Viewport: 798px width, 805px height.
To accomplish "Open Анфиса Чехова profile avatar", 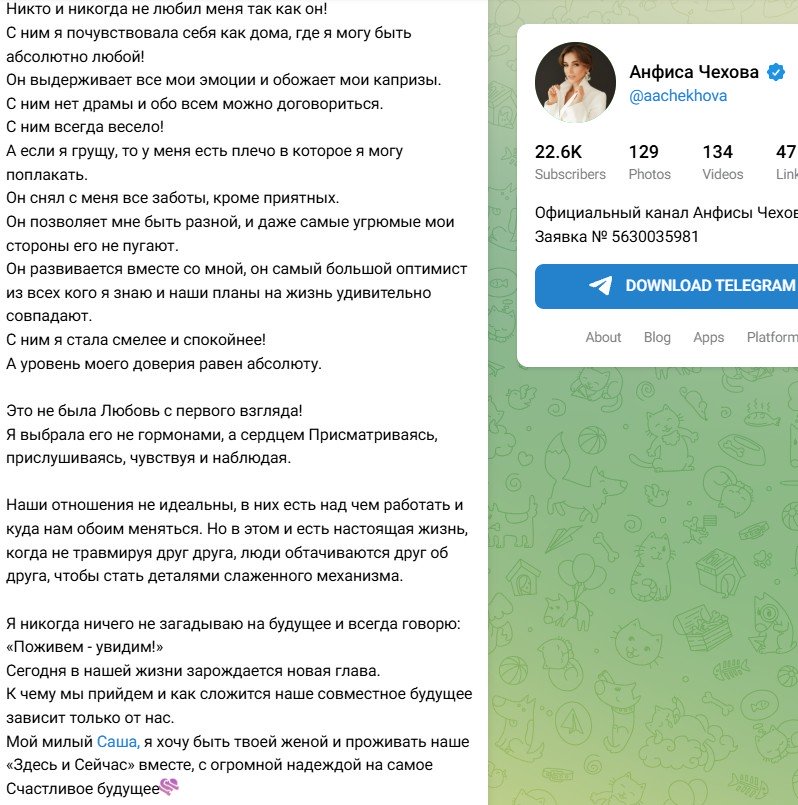I will (x=575, y=82).
